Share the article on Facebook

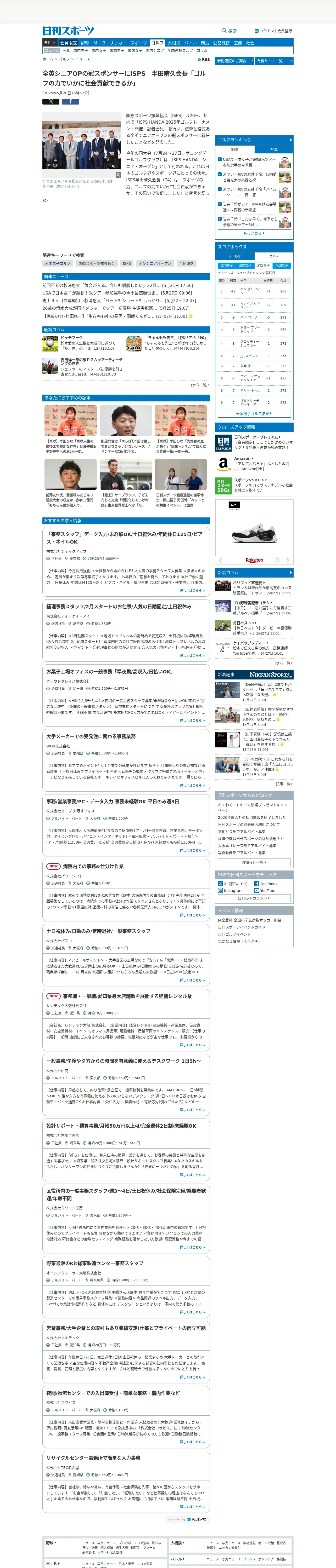pyautogui.click(x=70, y=102)
